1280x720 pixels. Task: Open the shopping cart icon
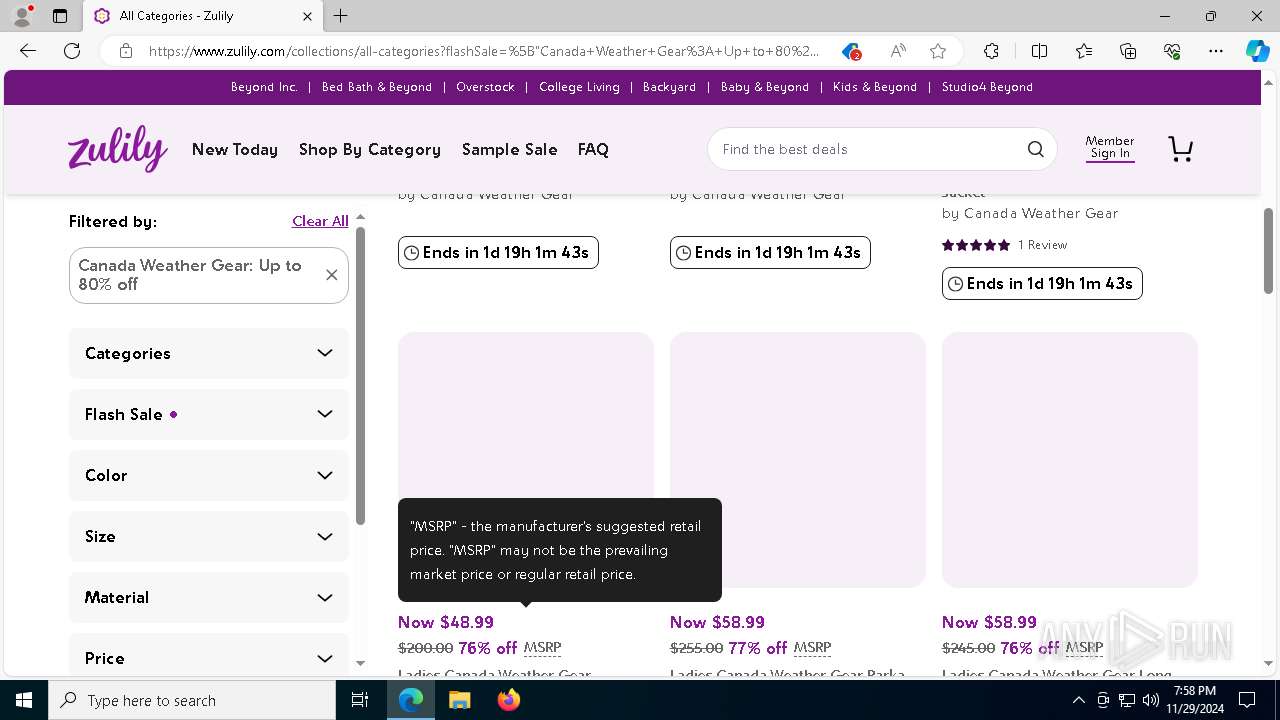tap(1181, 149)
